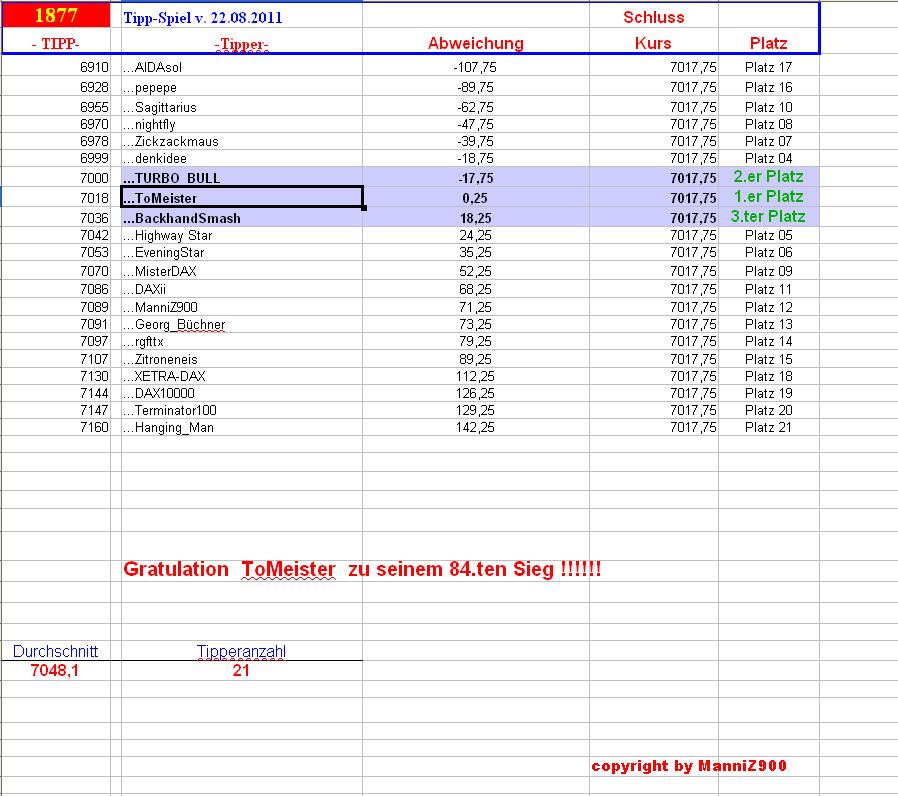Click the 'Platz 18' cell
This screenshot has width=898, height=796.
tap(769, 376)
